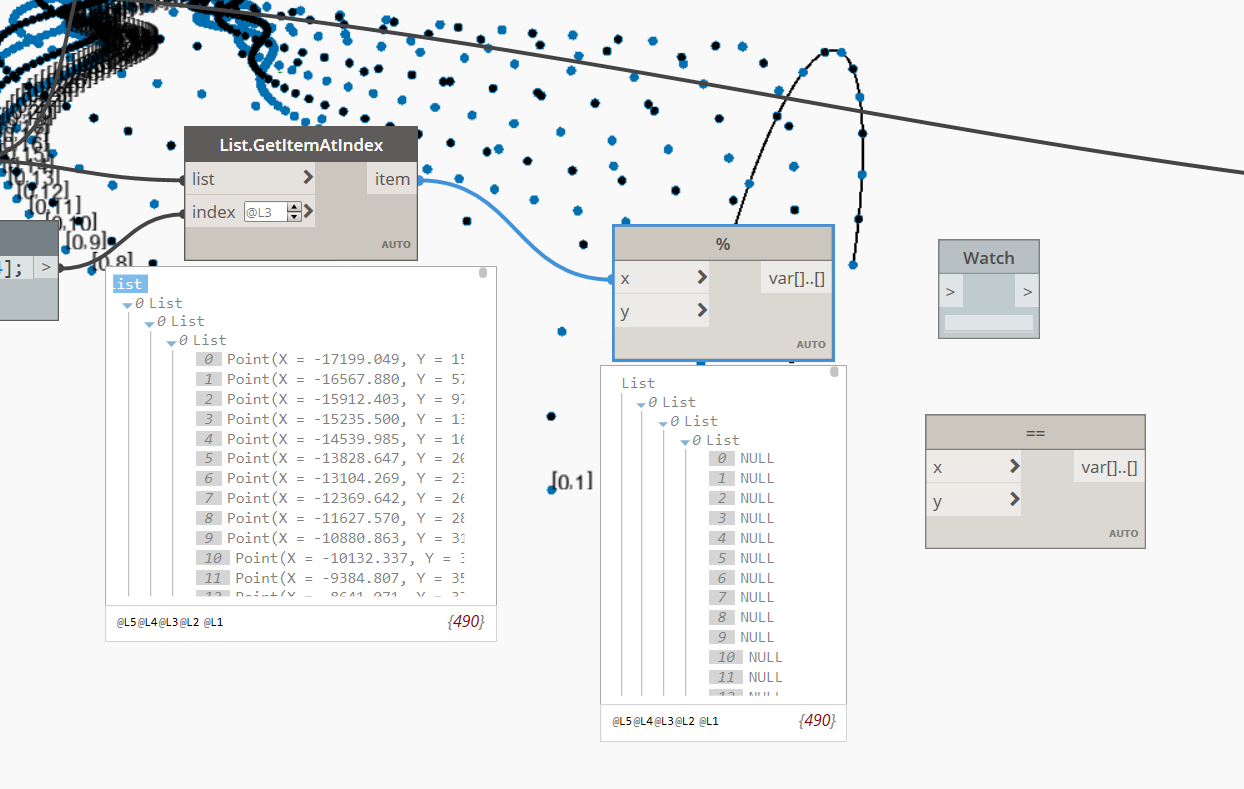Click the x input chevron on % node

(x=703, y=278)
